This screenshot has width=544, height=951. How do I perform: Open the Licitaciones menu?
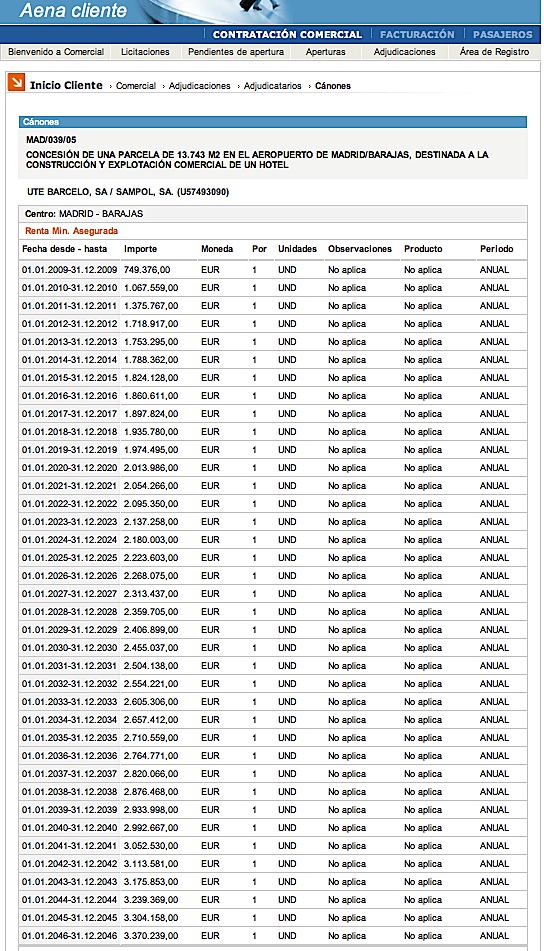pyautogui.click(x=145, y=52)
